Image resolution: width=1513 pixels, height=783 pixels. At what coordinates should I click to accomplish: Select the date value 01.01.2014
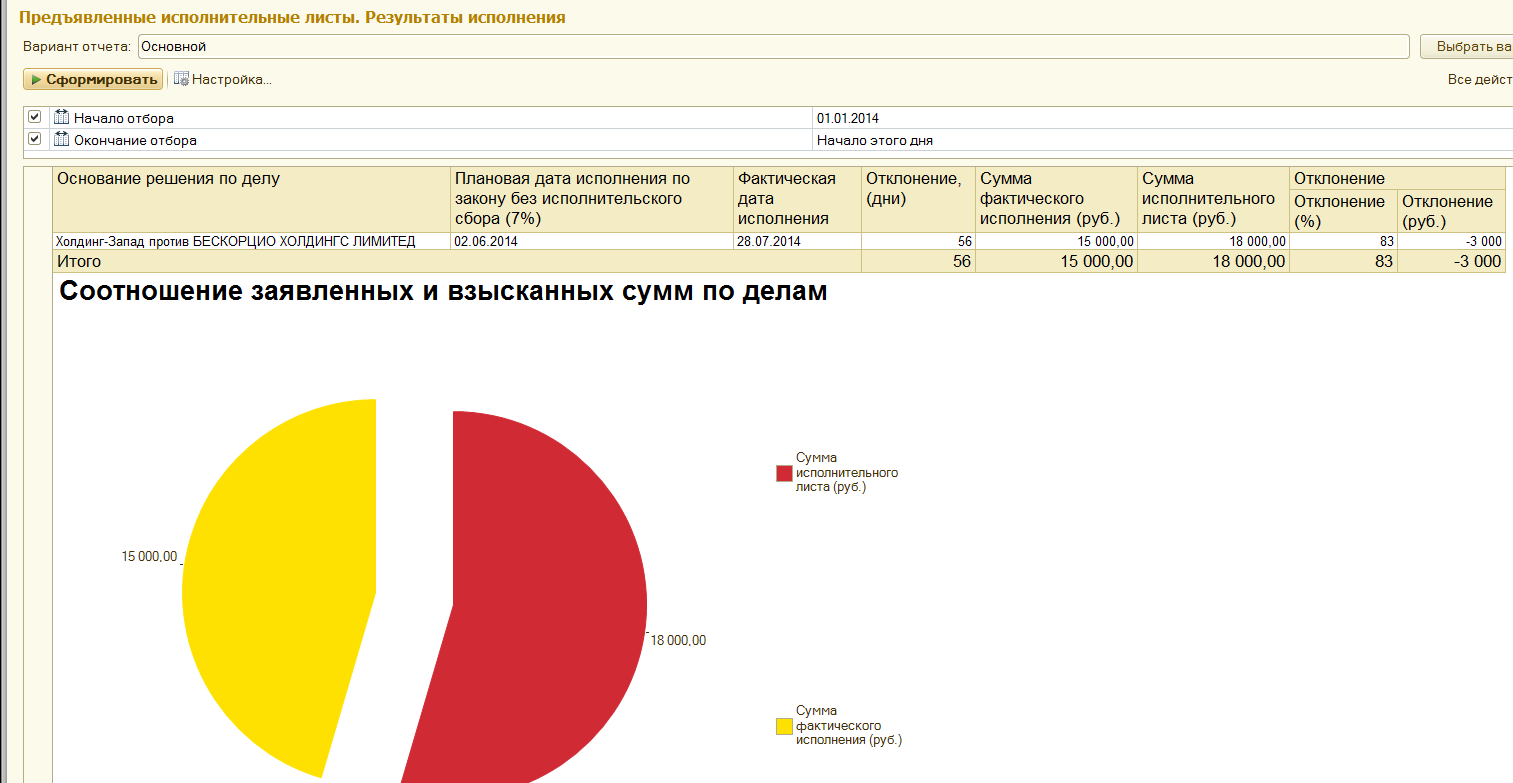(848, 118)
